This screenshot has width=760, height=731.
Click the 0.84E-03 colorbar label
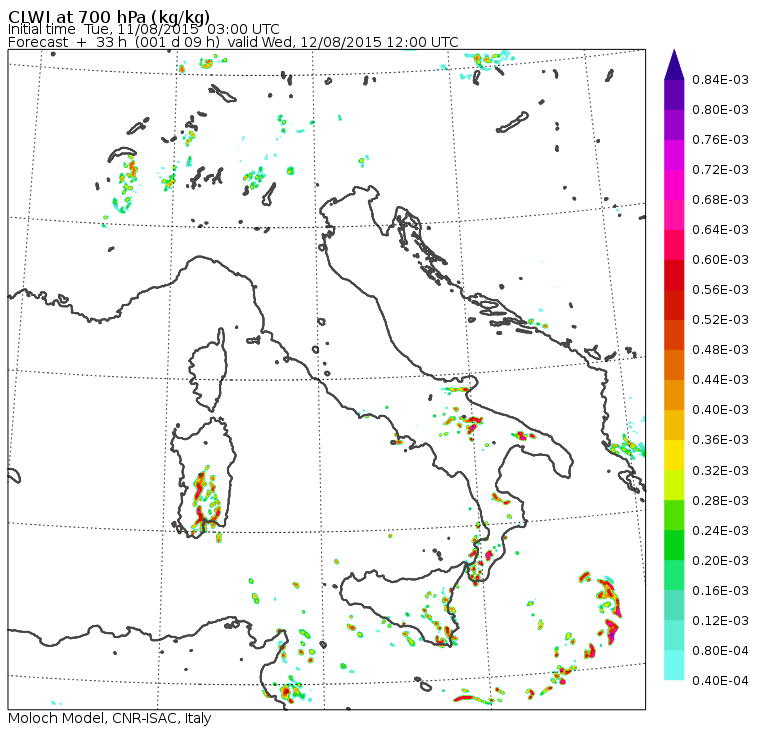point(720,79)
